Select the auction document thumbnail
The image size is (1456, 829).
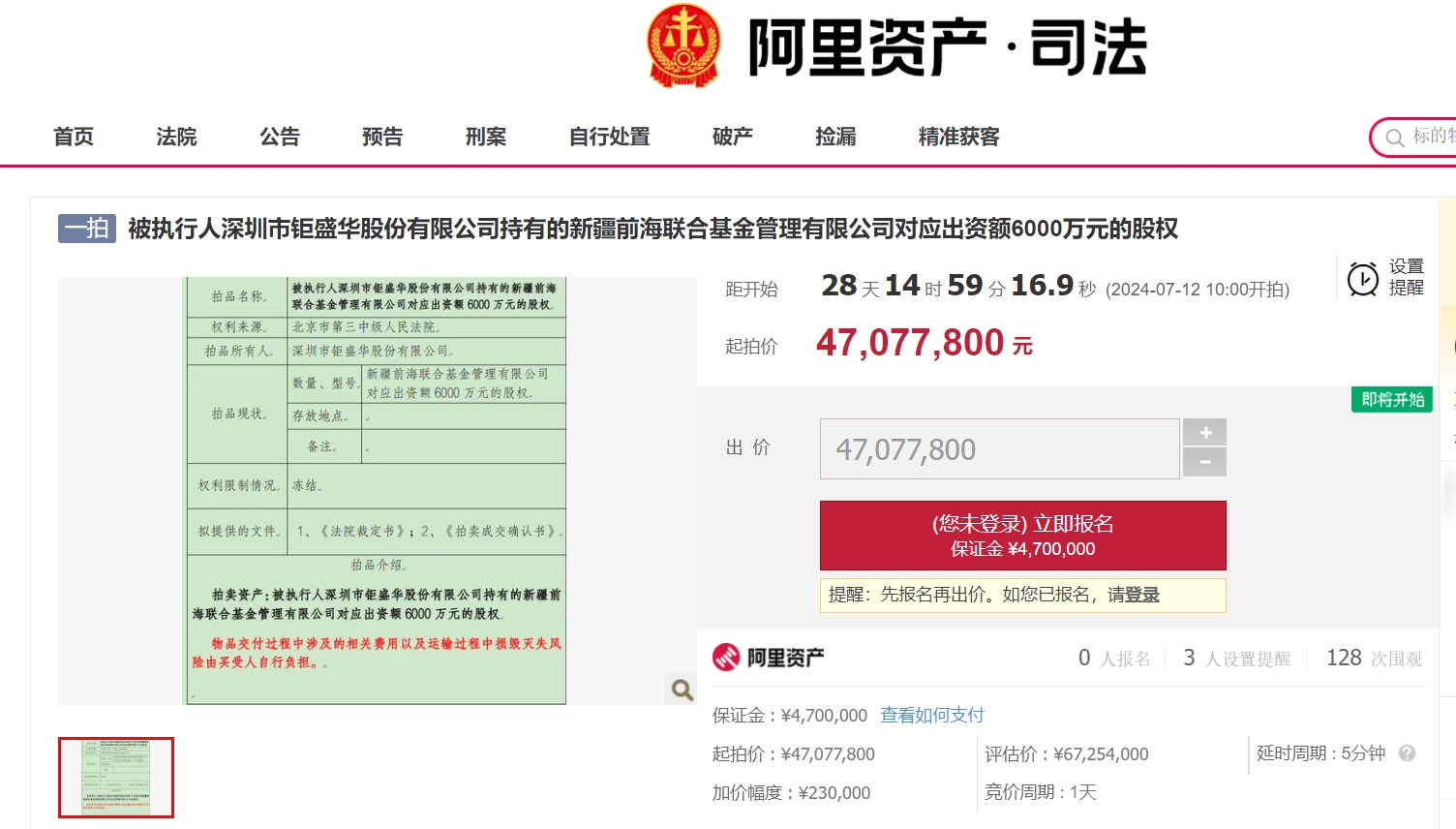click(116, 778)
